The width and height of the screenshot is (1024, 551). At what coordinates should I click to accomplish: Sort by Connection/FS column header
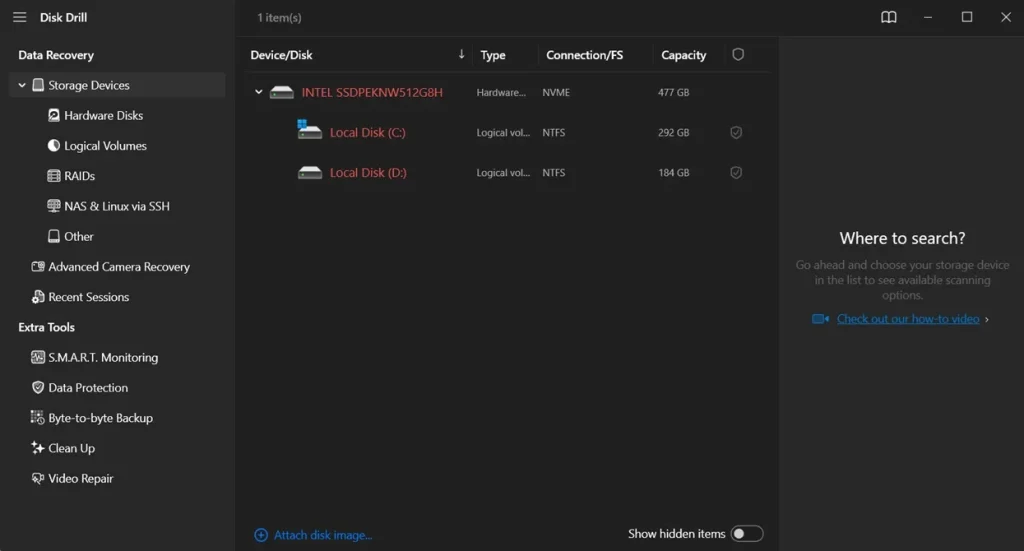click(584, 55)
